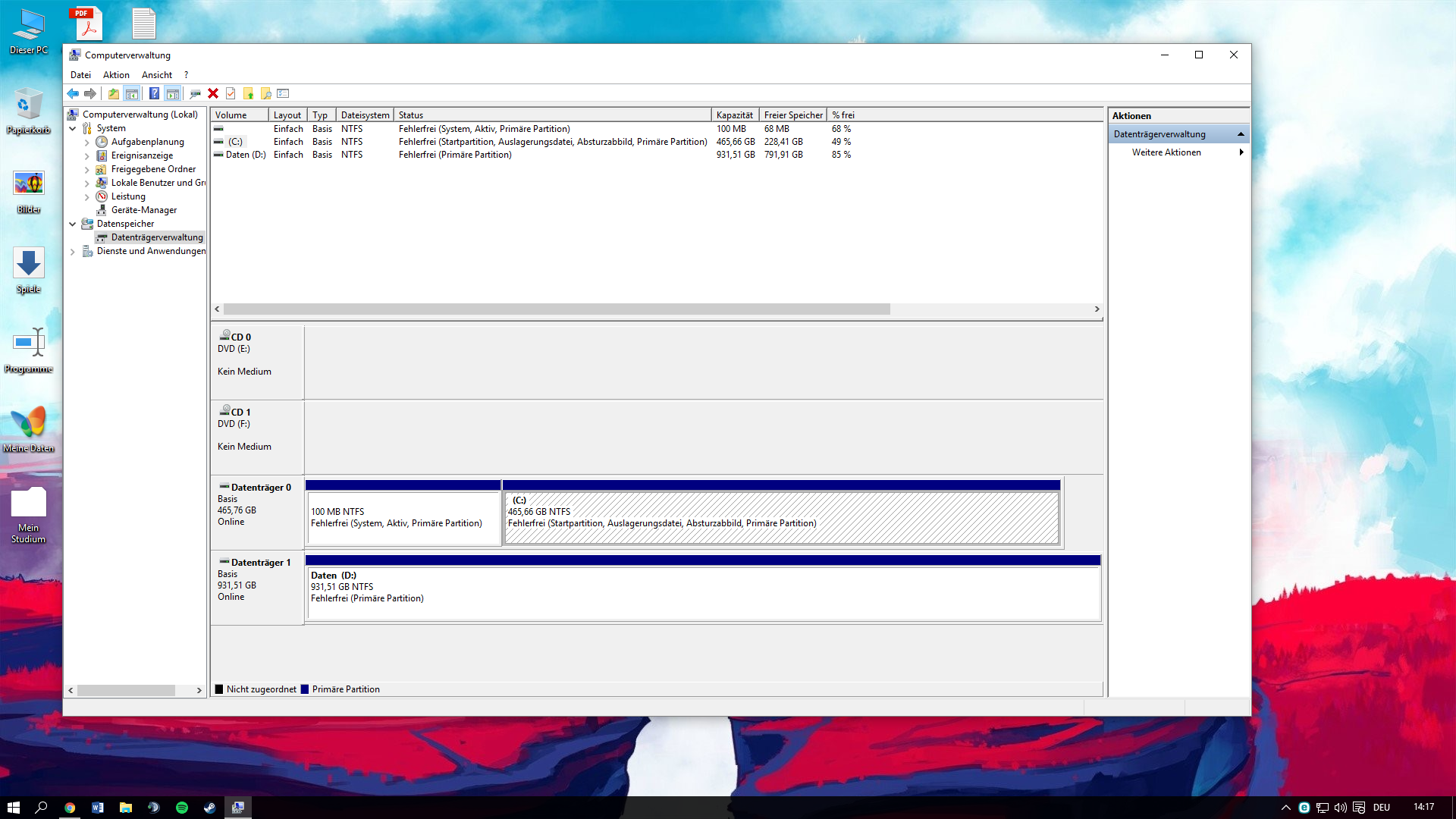This screenshot has height=819, width=1456.
Task: Click the properties checkmark page icon
Action: pyautogui.click(x=231, y=93)
